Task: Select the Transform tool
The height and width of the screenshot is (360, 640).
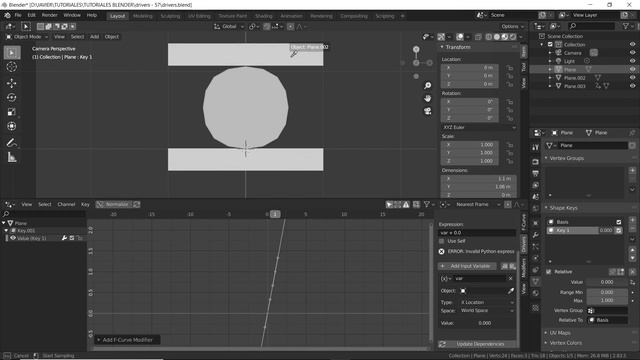Action: tap(12, 126)
